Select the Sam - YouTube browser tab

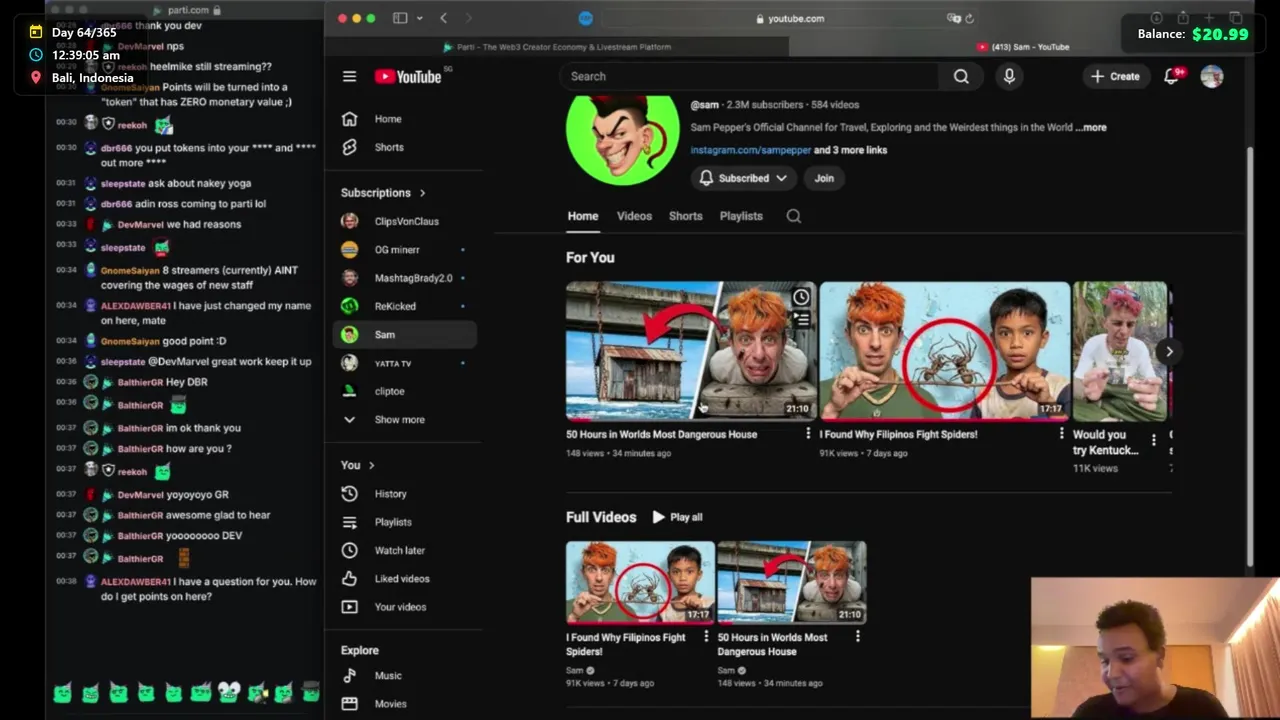tap(1022, 47)
